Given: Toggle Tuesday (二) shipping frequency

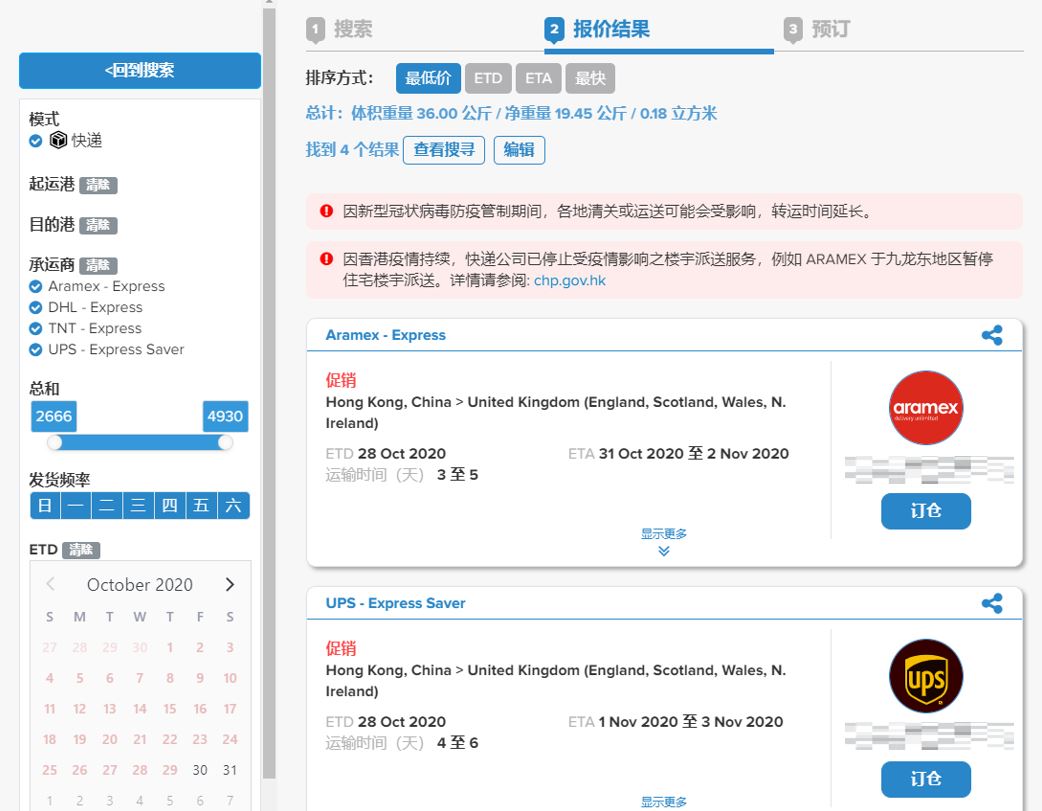Looking at the screenshot, I should tap(108, 505).
